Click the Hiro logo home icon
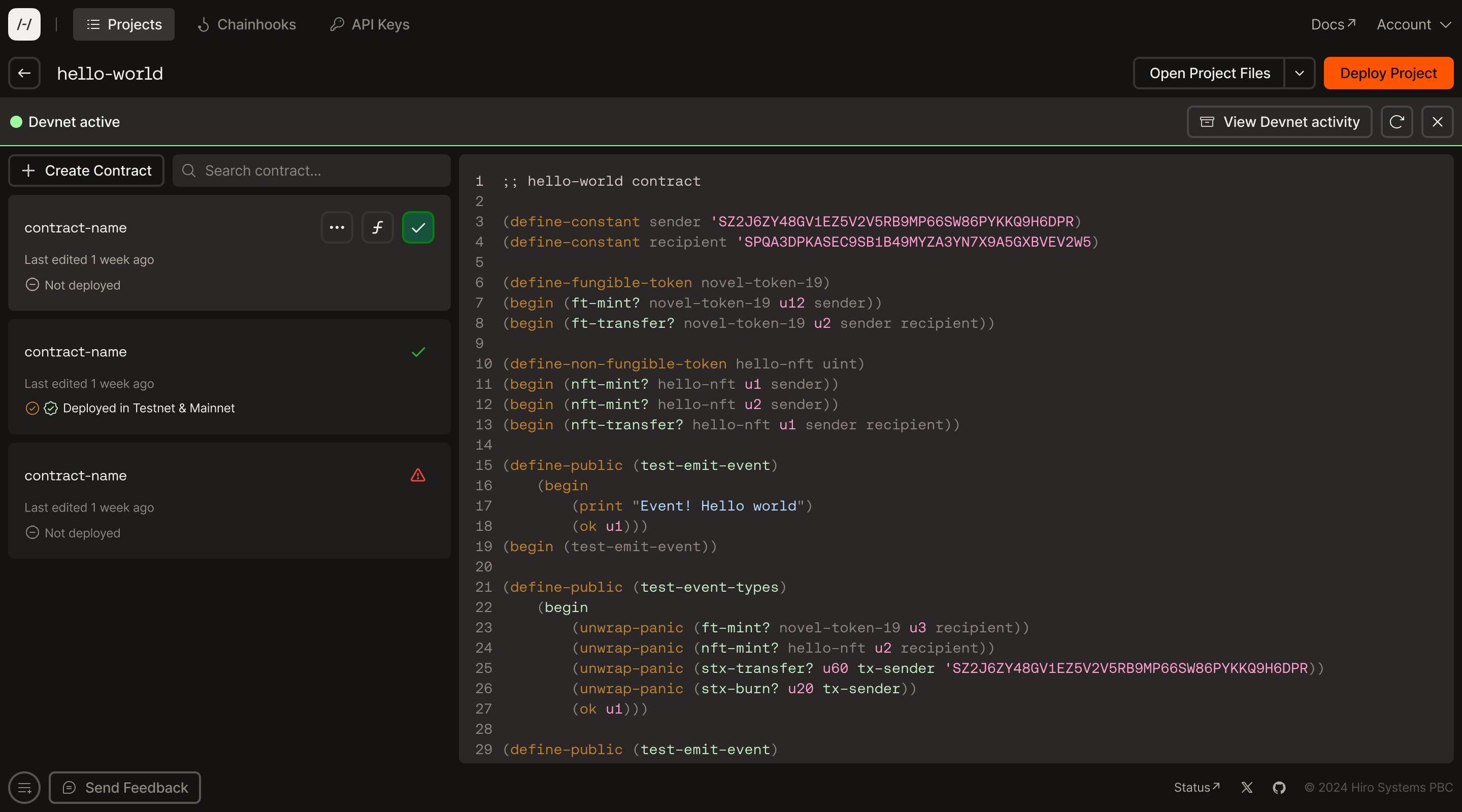This screenshot has height=812, width=1462. point(24,24)
